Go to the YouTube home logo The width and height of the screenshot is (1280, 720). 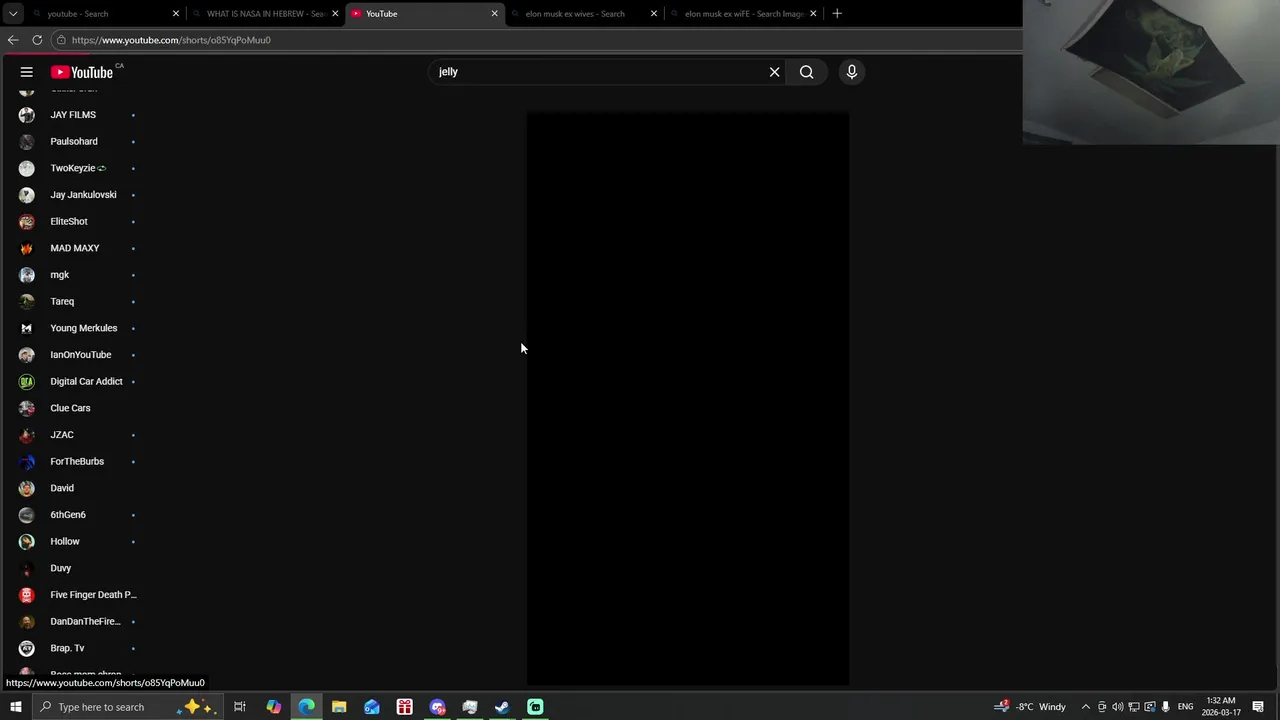point(82,72)
